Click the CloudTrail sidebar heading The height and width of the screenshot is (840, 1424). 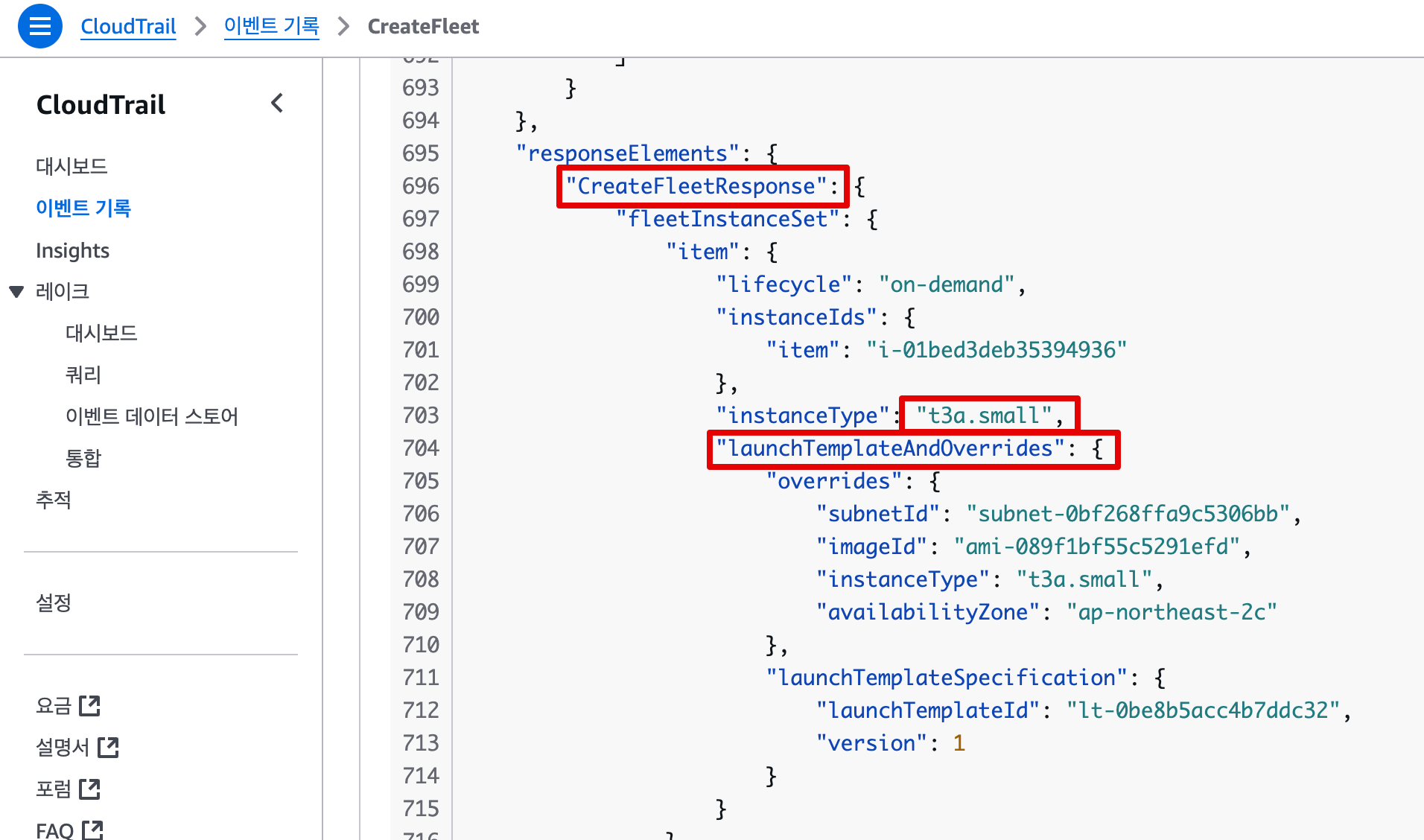101,104
